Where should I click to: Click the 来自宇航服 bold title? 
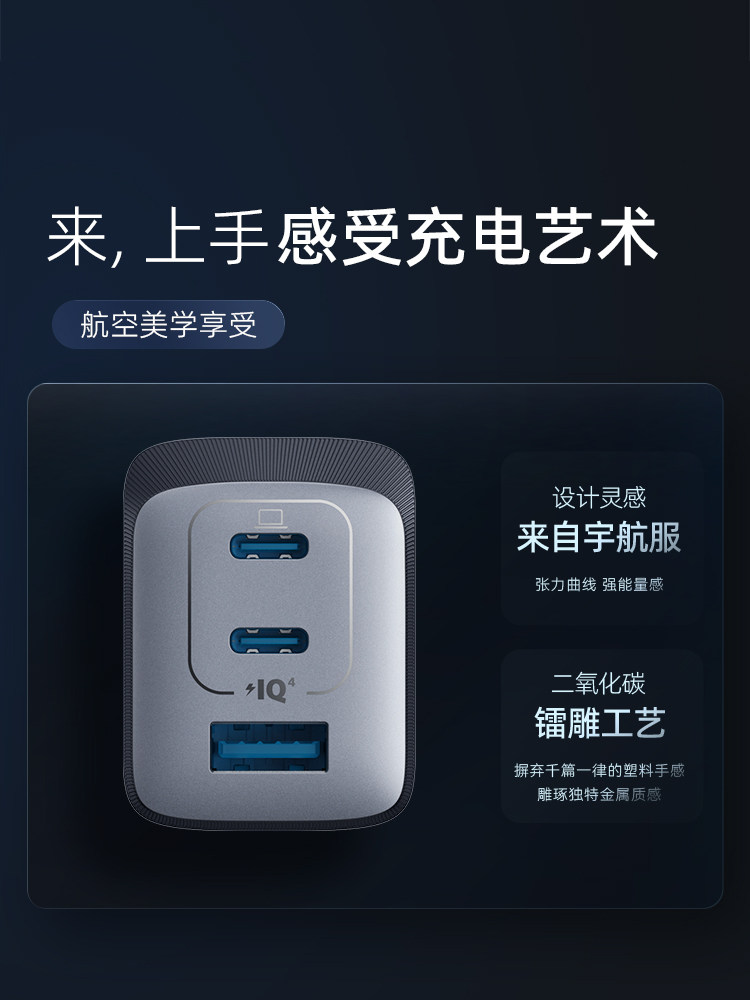[x=599, y=537]
